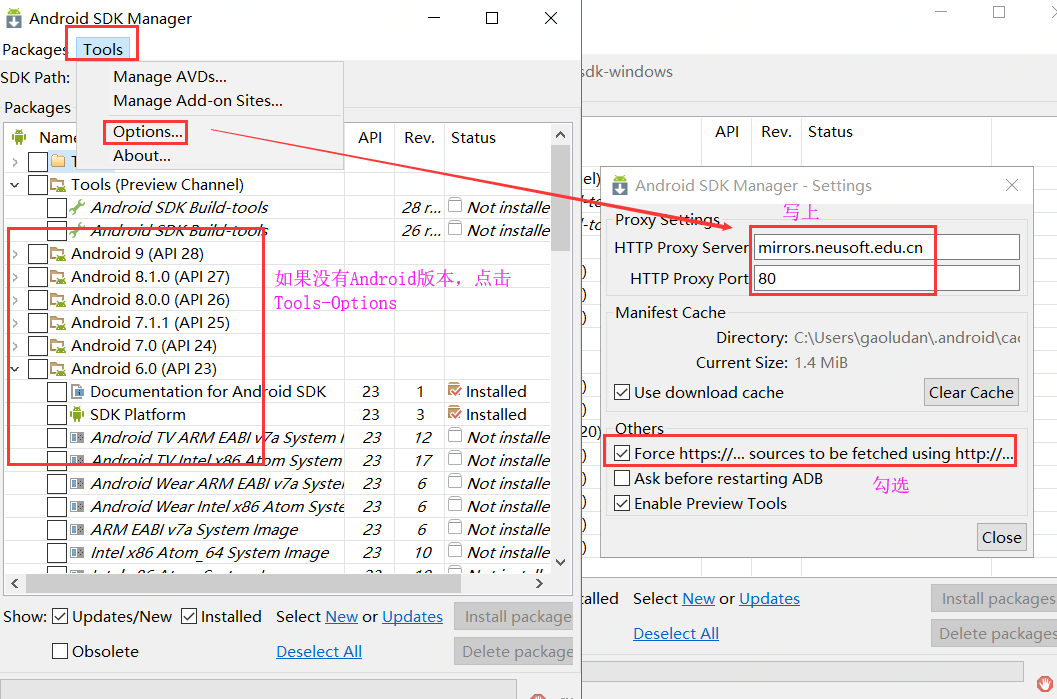This screenshot has width=1057, height=699.
Task: Collapse the Android 6.0 (API 23) node
Action: [14, 368]
